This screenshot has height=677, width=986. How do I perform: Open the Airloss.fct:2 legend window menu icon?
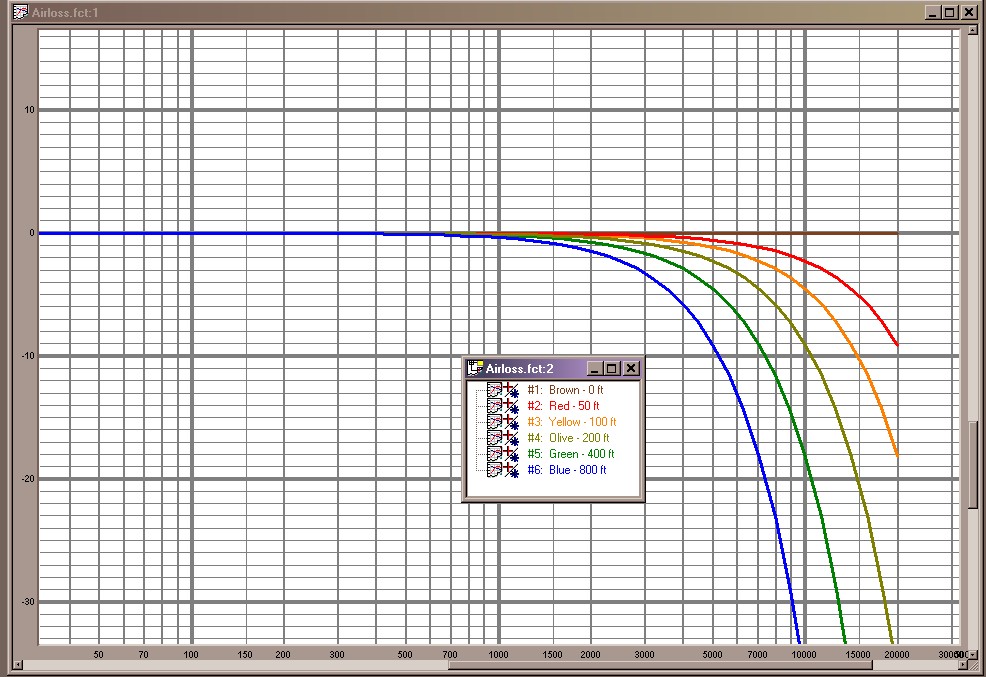click(x=475, y=368)
